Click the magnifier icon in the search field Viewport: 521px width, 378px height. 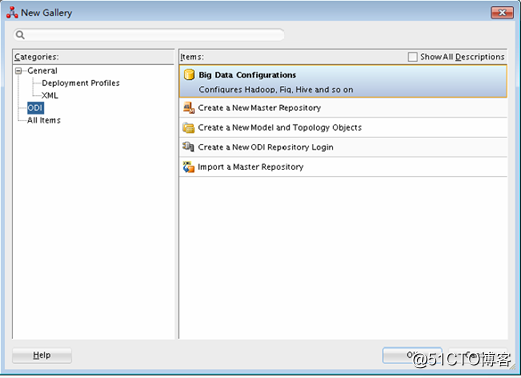click(20, 35)
